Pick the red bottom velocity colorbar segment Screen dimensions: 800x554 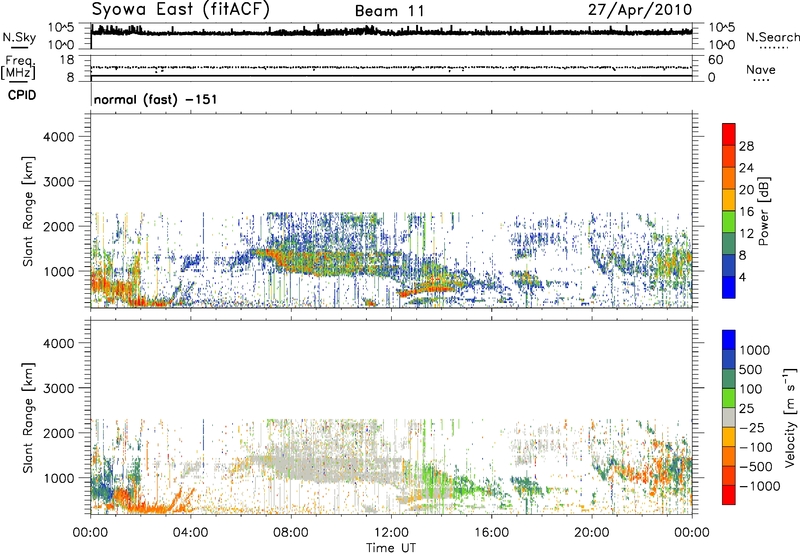pos(729,495)
